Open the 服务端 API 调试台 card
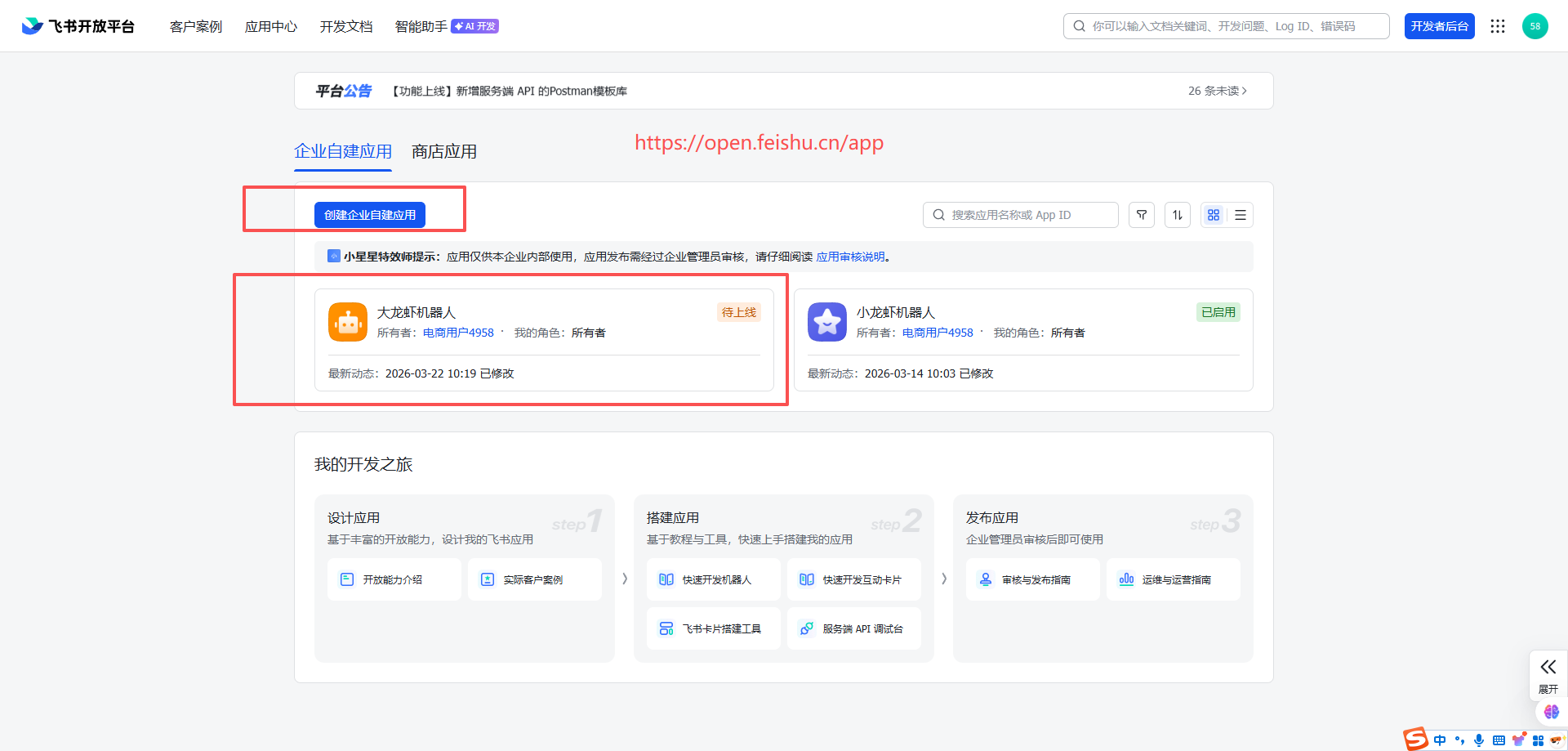The image size is (1568, 751). click(854, 628)
